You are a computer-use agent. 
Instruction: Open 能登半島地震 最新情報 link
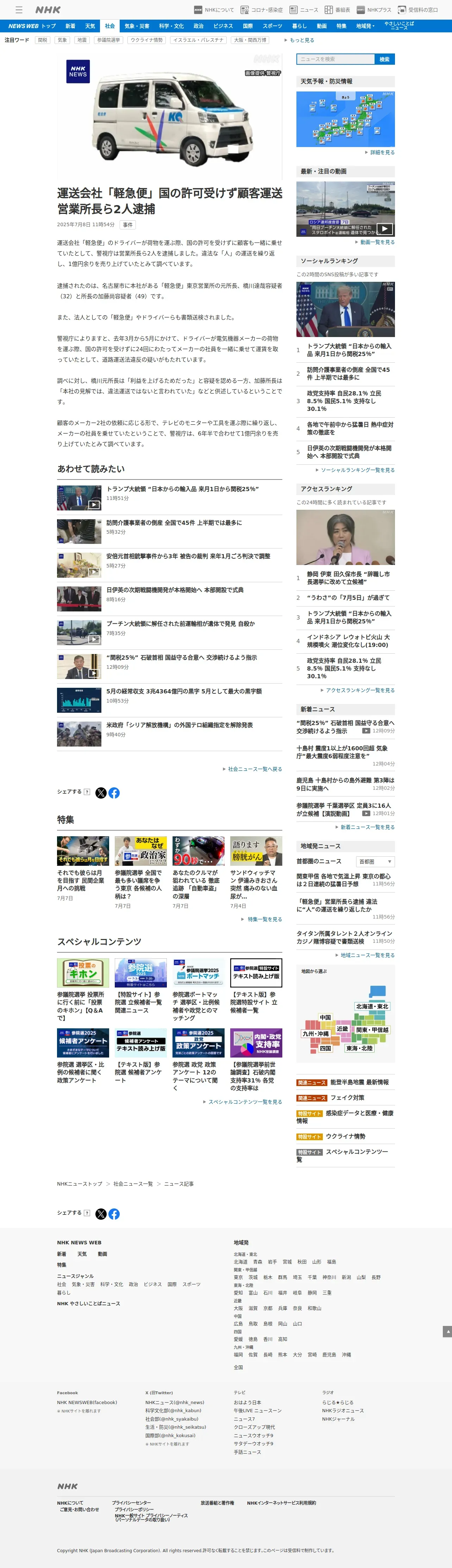tap(360, 1082)
